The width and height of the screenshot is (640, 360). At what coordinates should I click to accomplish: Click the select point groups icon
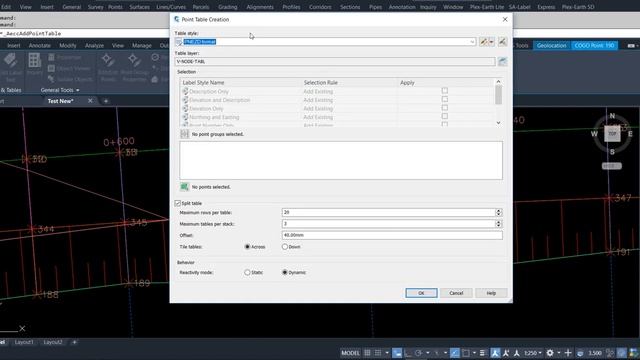coord(184,134)
